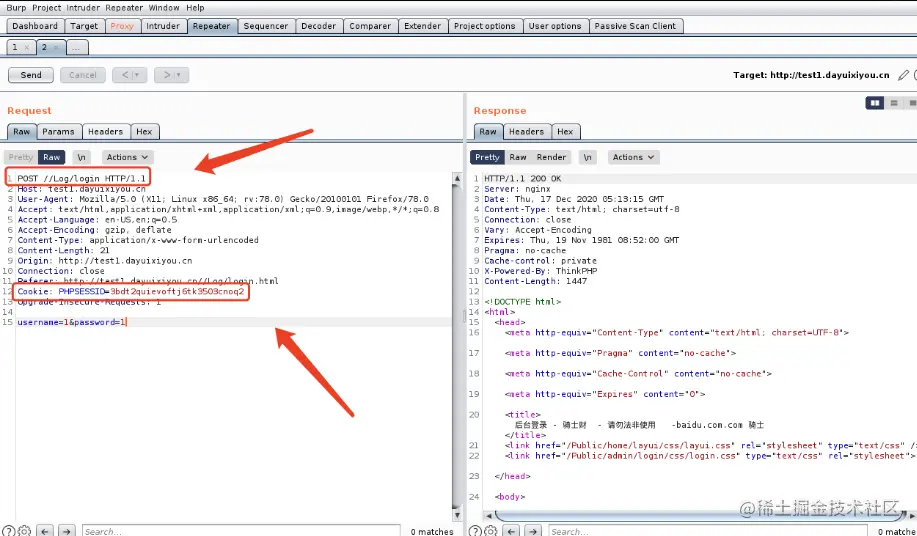917x536 pixels.
Task: Click the Send button
Action: pyautogui.click(x=31, y=75)
